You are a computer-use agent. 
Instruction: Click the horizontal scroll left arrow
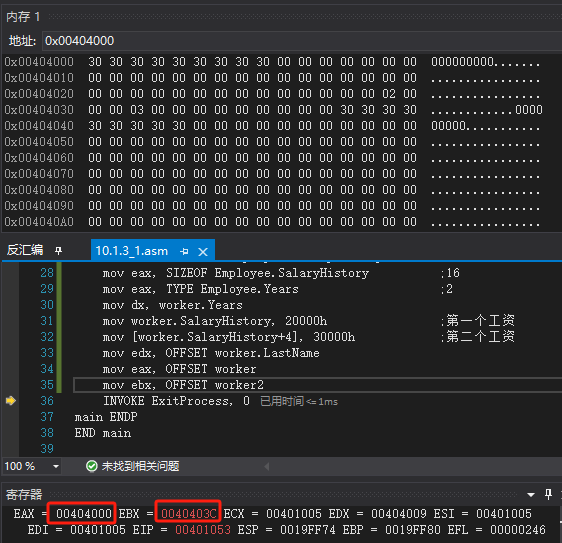(267, 466)
